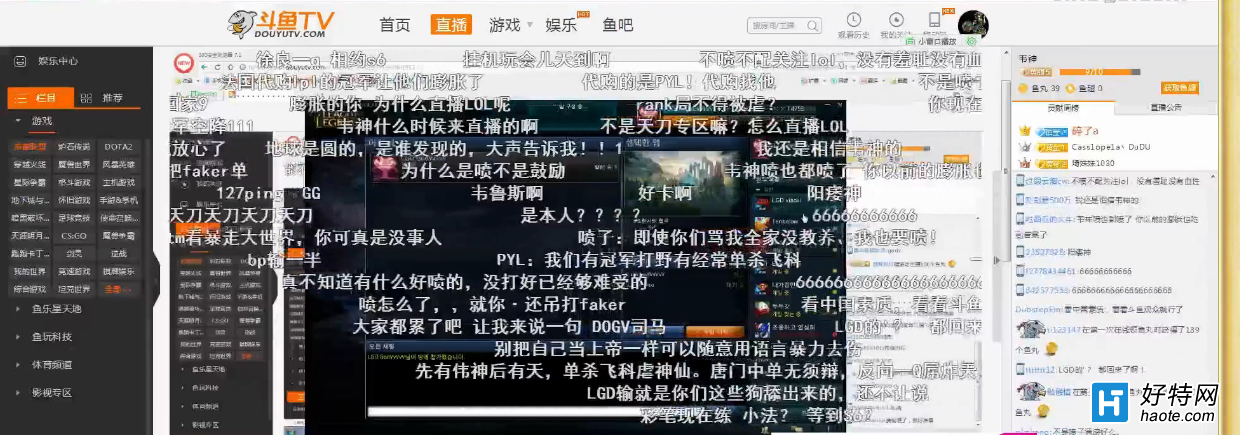Select CS:GO in game list
1240x435 pixels.
click(x=74, y=236)
